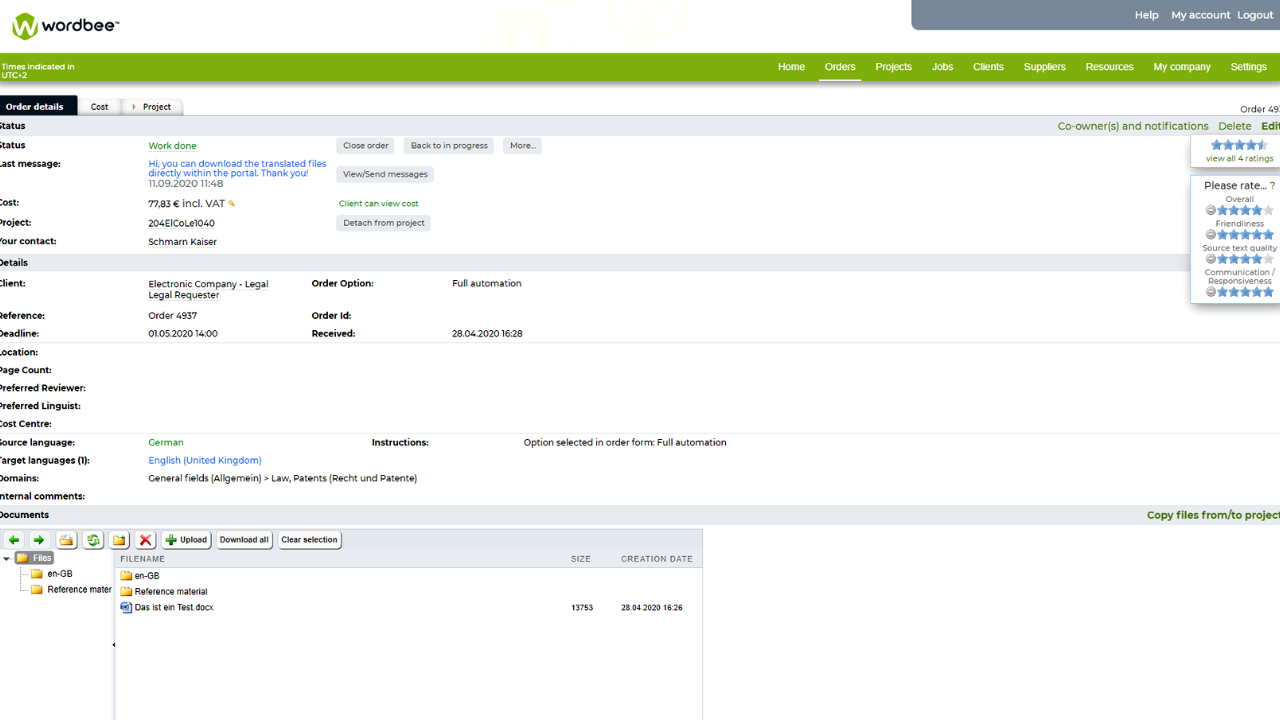Go to Orders in the main menu
1280x720 pixels.
tap(840, 67)
